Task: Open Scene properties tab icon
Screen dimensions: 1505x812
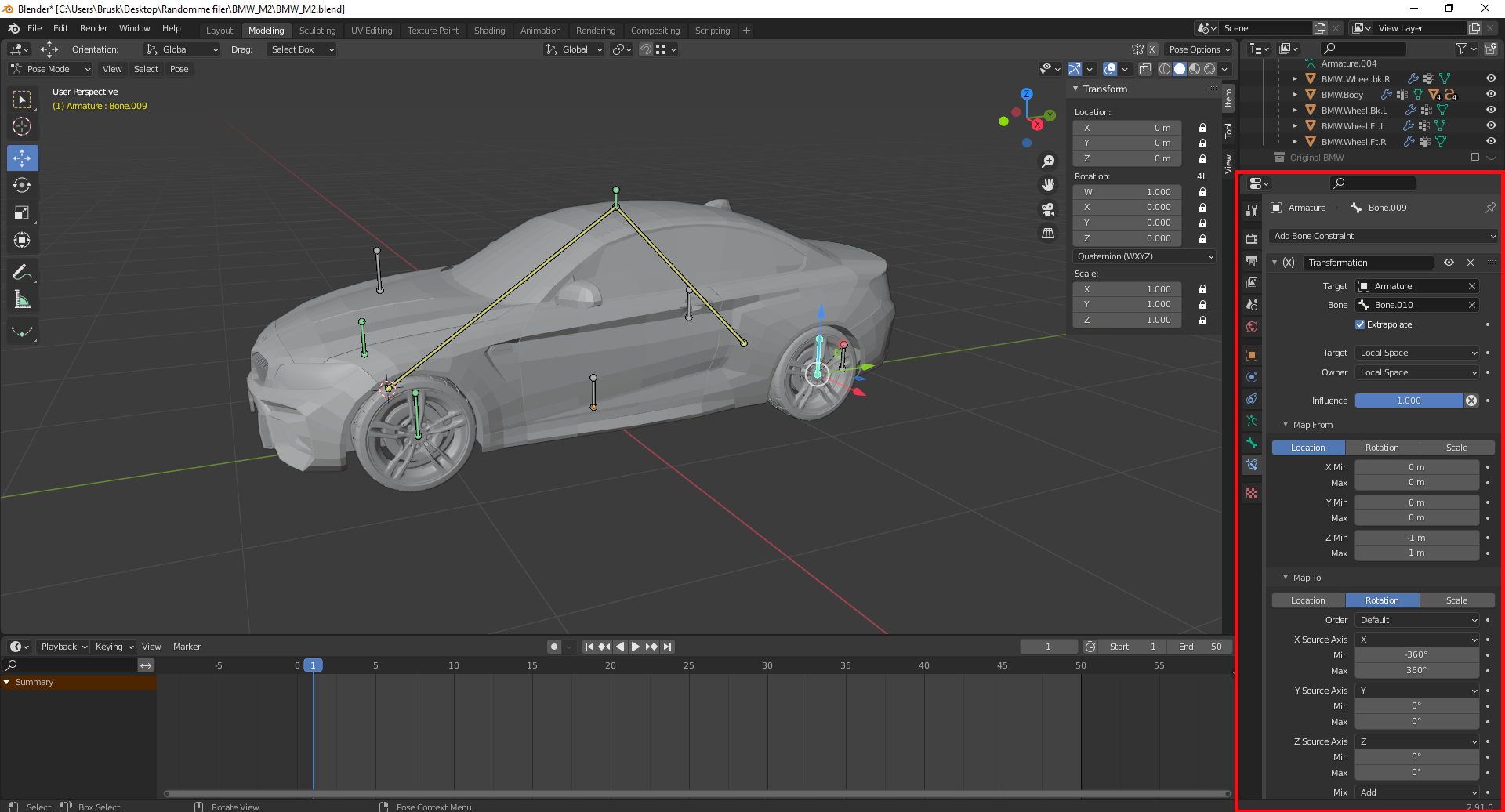Action: point(1252,304)
